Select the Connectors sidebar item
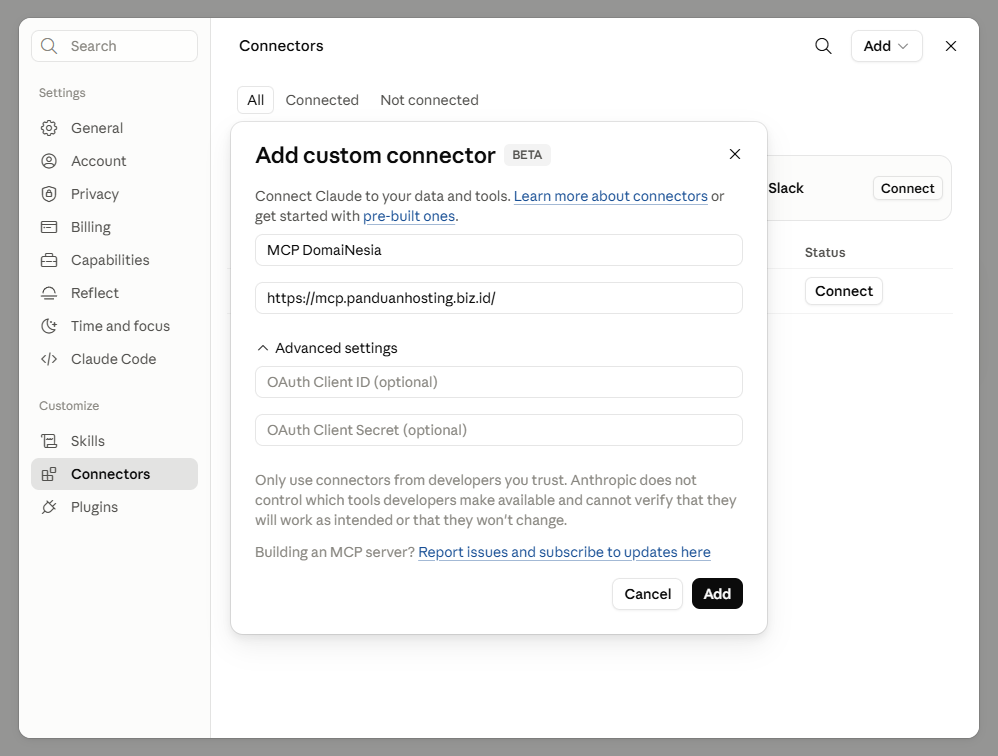Viewport: 998px width, 756px height. 115,474
